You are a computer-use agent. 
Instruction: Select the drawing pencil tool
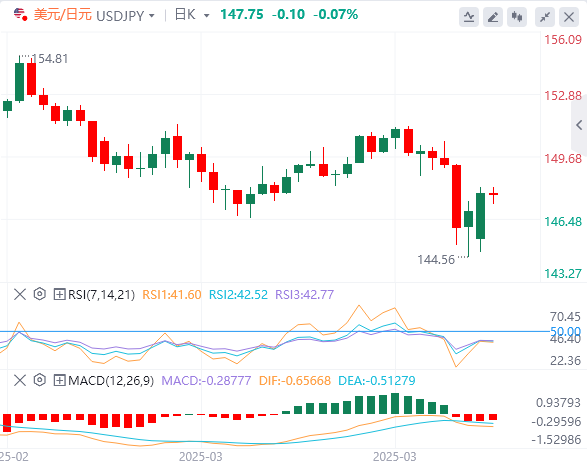(x=493, y=17)
